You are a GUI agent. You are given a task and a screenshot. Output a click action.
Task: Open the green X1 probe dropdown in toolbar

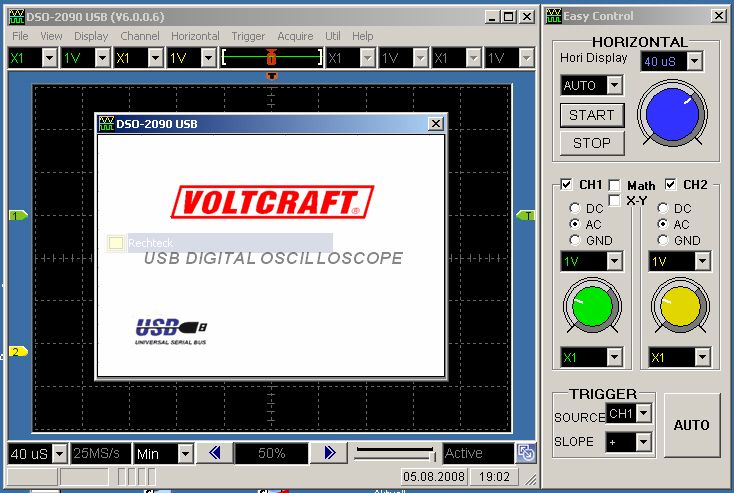49,58
